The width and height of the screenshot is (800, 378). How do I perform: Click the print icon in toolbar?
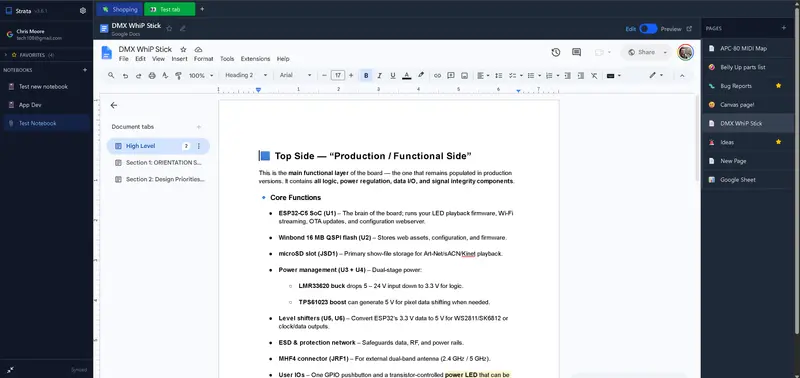coord(152,75)
